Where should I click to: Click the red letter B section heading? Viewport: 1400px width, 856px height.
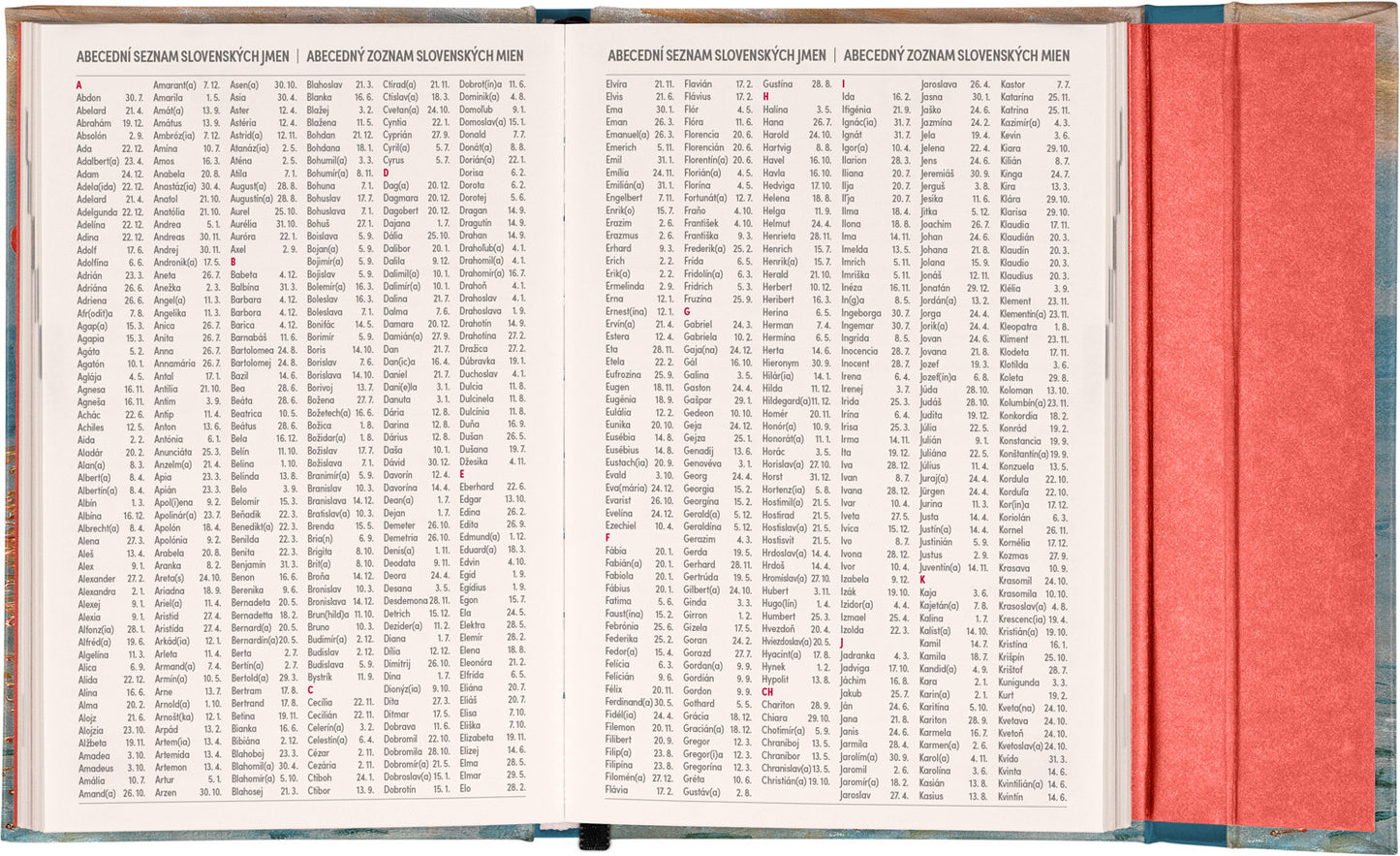pyautogui.click(x=233, y=262)
